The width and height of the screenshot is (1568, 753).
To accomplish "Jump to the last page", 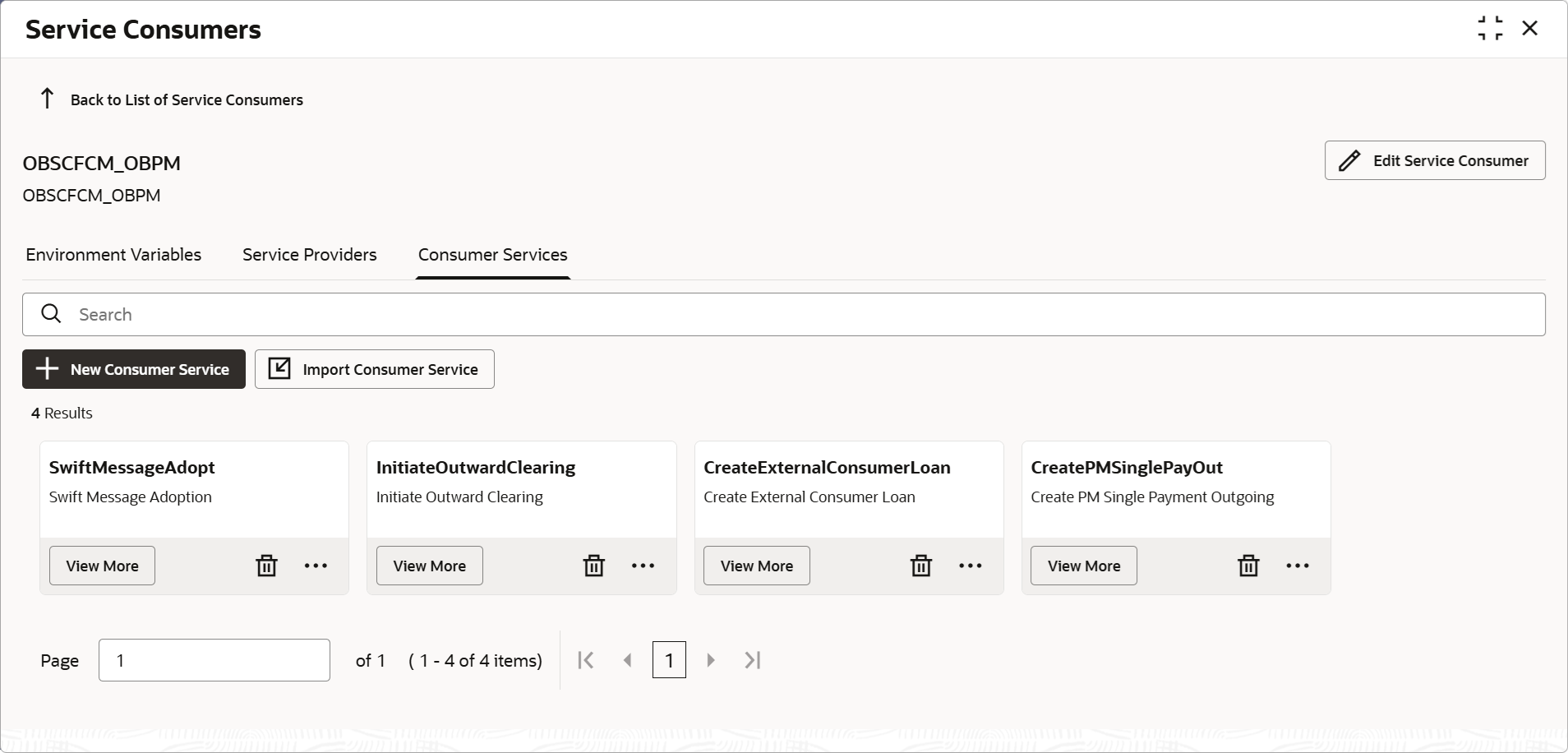I will pyautogui.click(x=753, y=660).
